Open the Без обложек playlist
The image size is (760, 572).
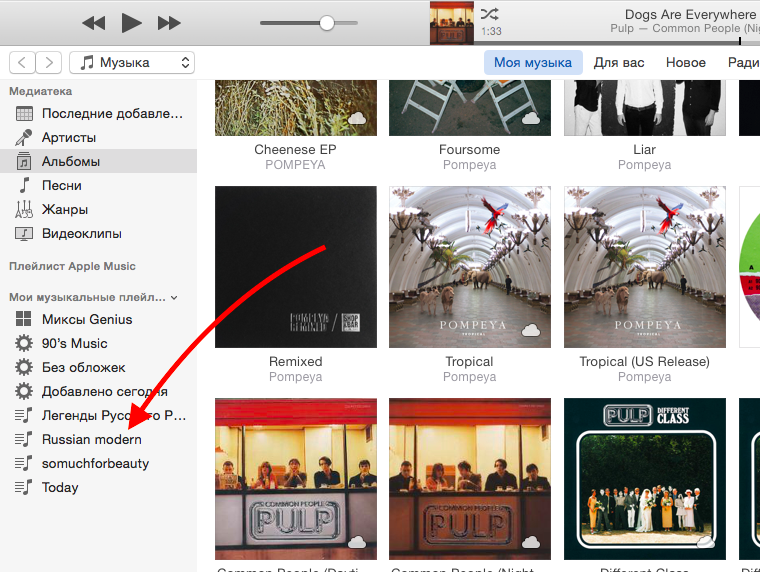[98, 367]
